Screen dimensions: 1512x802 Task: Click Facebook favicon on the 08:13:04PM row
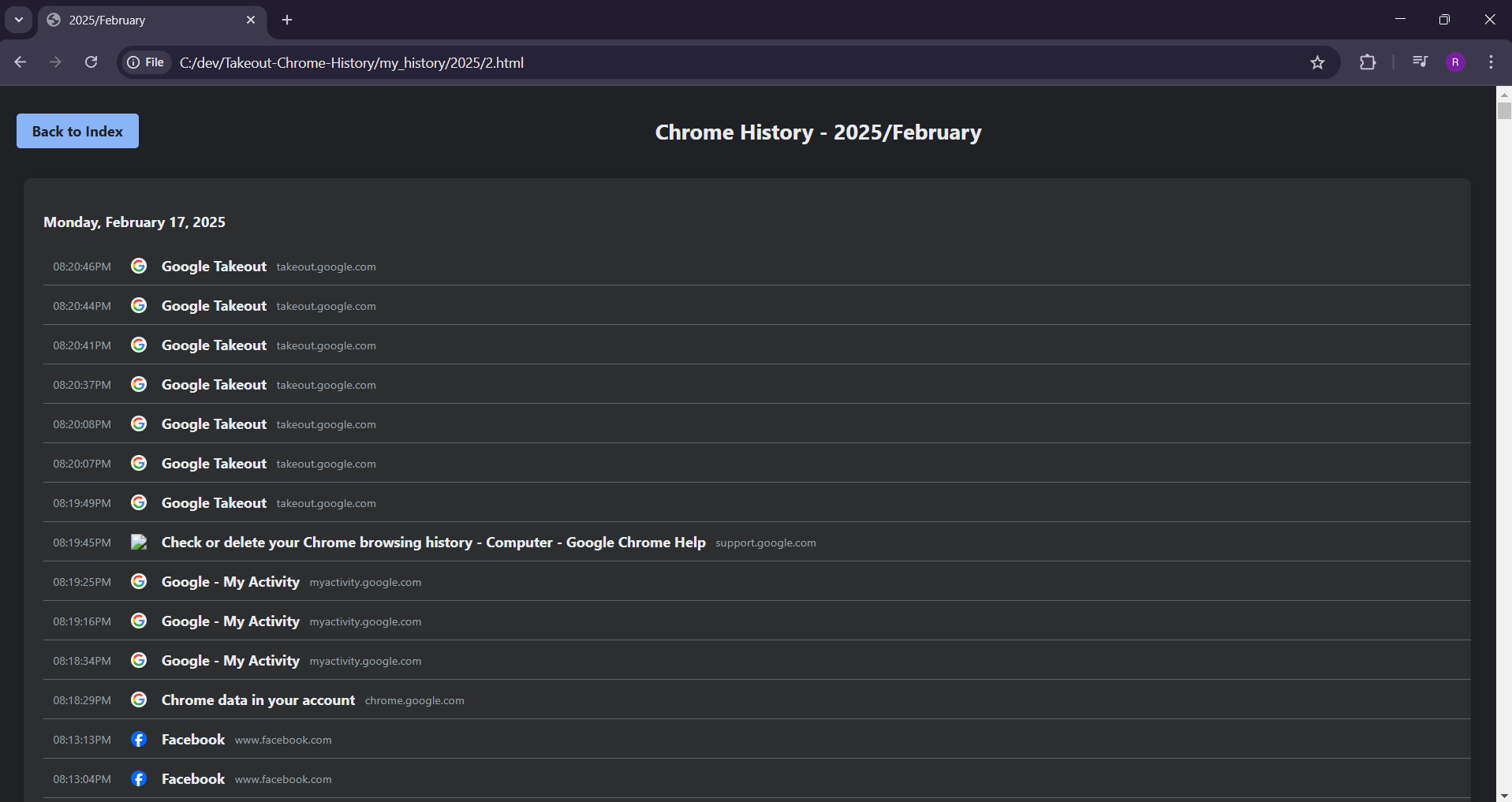[139, 778]
